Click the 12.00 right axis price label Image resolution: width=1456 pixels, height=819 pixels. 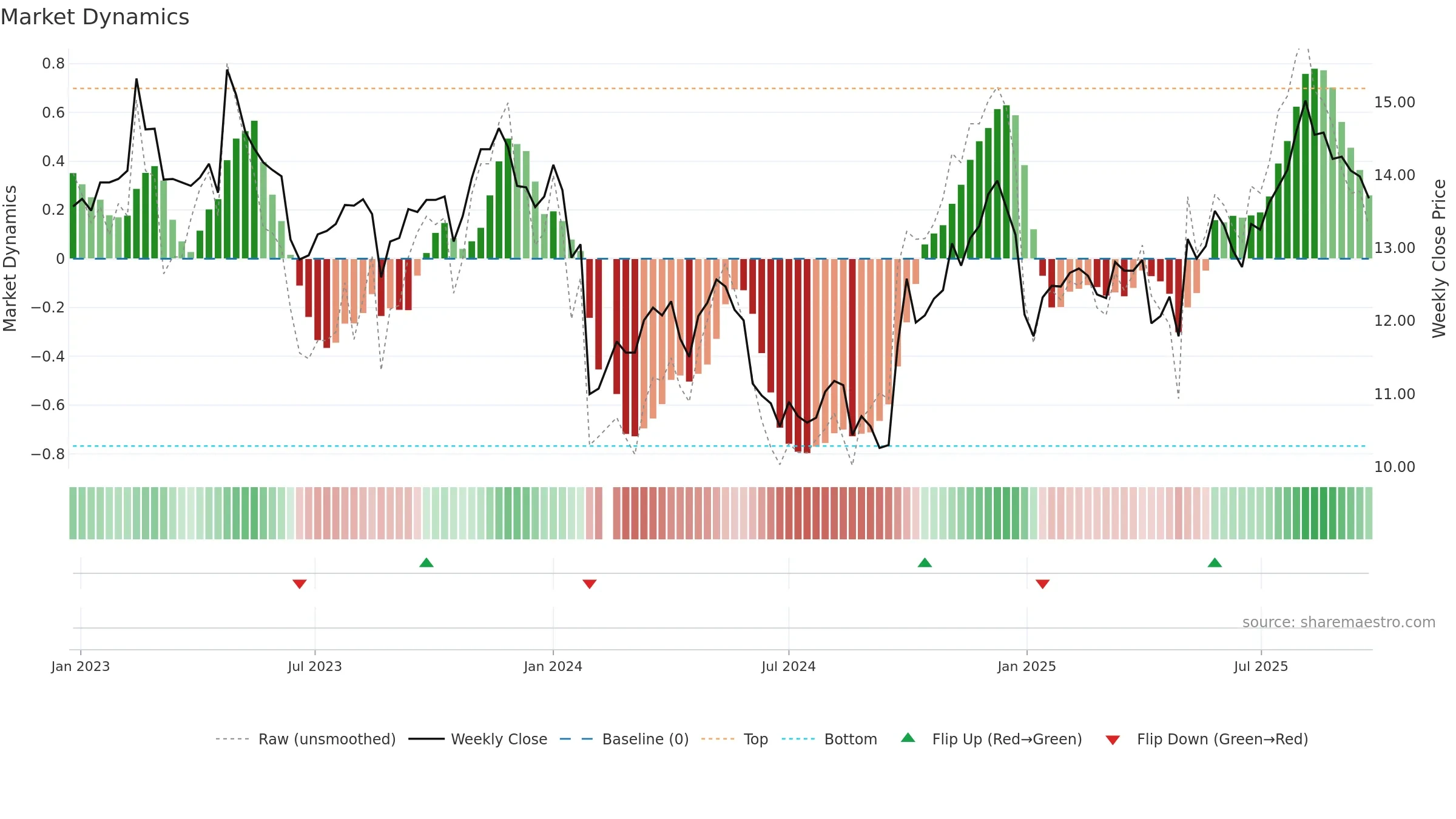(x=1395, y=320)
